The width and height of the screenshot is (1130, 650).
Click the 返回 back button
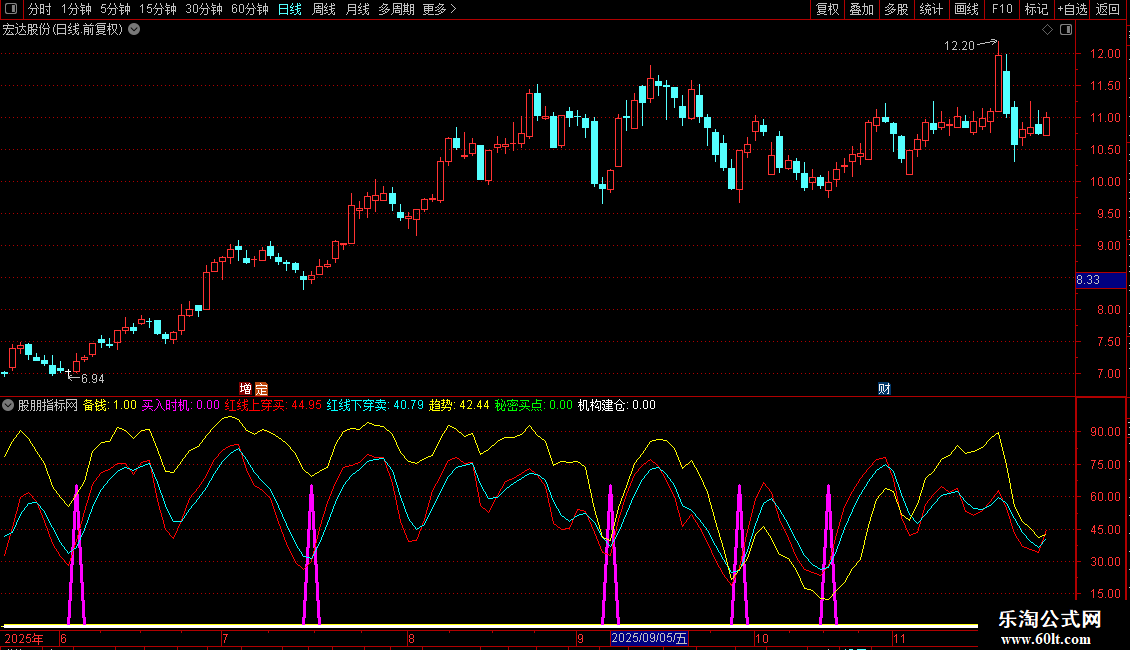(1108, 10)
